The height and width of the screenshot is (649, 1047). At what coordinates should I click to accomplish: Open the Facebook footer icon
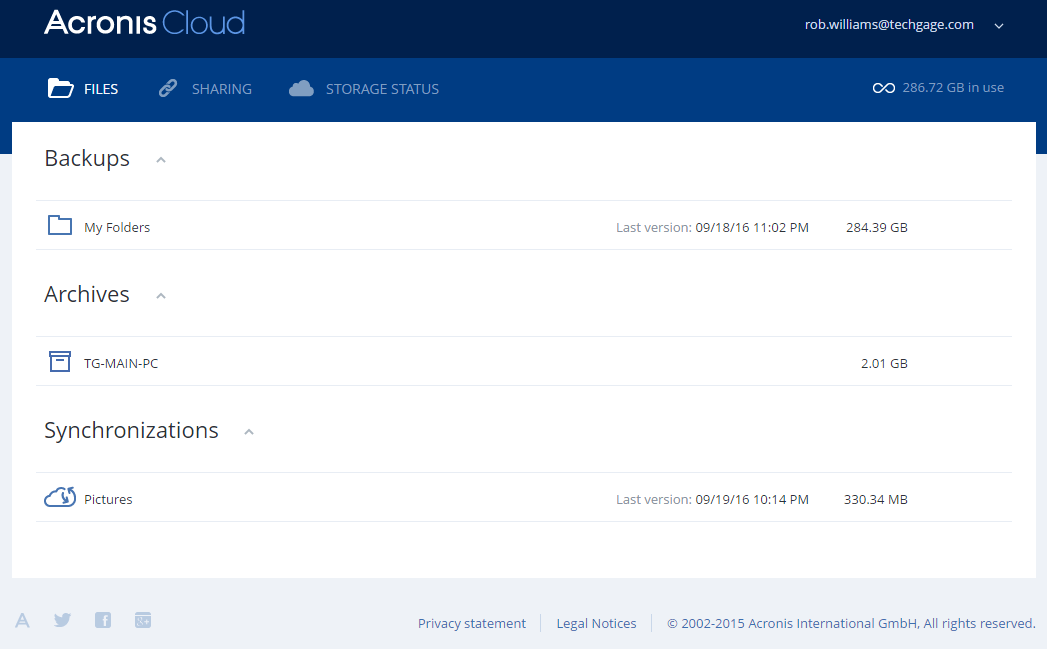[103, 620]
